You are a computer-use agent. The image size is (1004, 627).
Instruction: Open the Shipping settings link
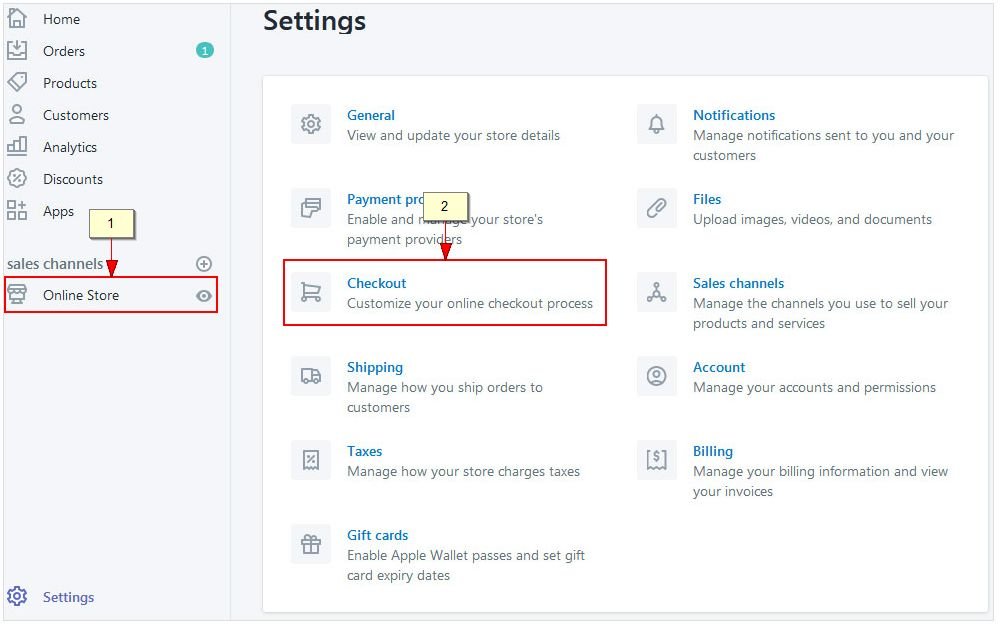coord(375,367)
